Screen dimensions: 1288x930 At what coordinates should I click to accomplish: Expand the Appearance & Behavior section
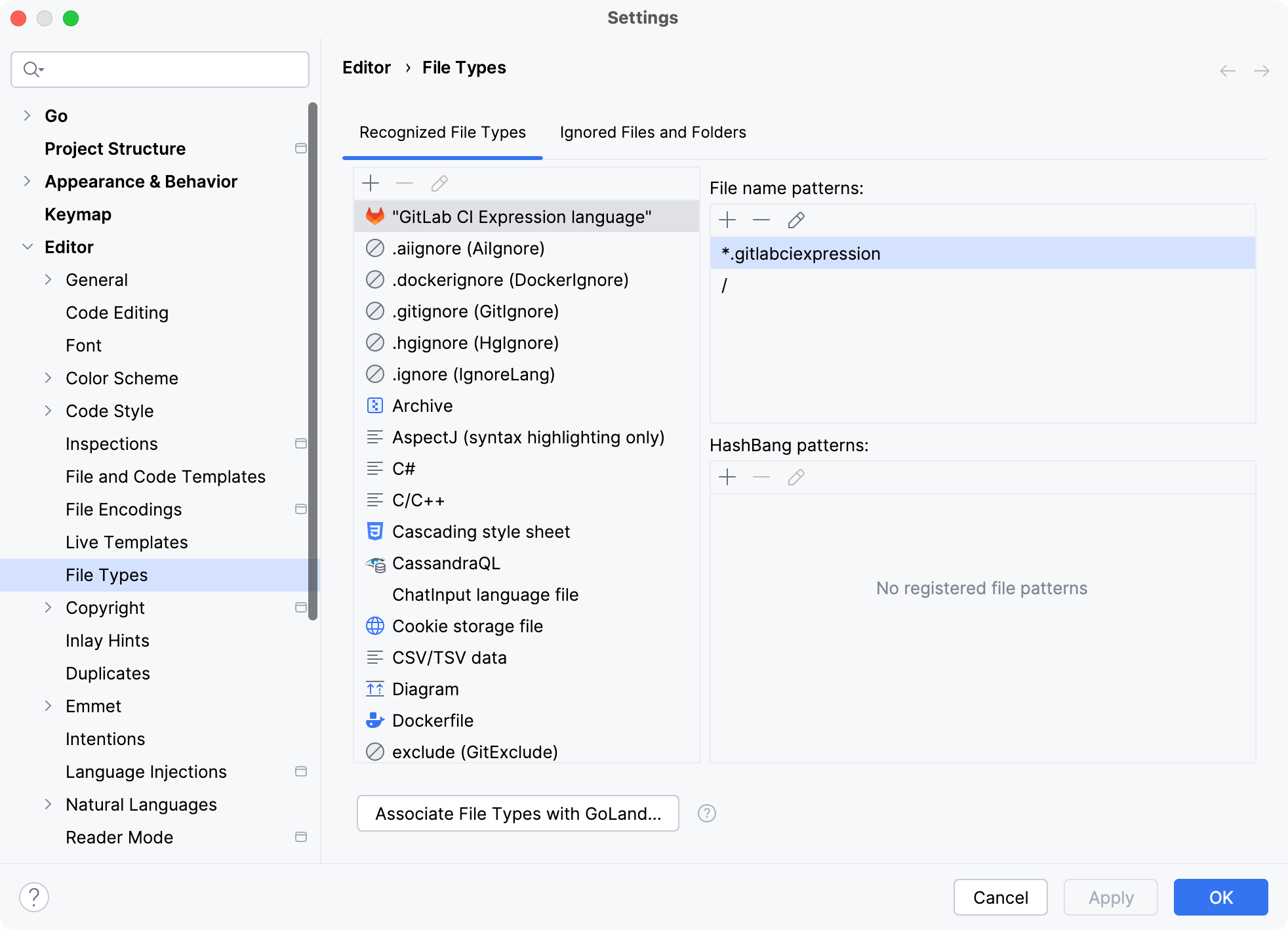pyautogui.click(x=26, y=181)
